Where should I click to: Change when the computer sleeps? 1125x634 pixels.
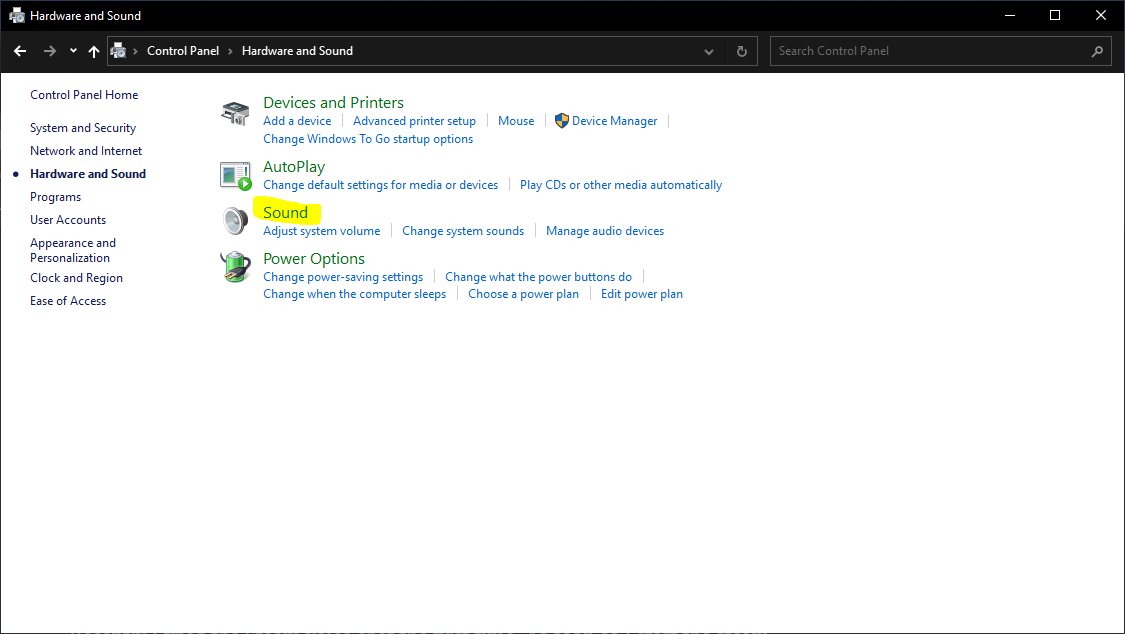[x=354, y=294]
